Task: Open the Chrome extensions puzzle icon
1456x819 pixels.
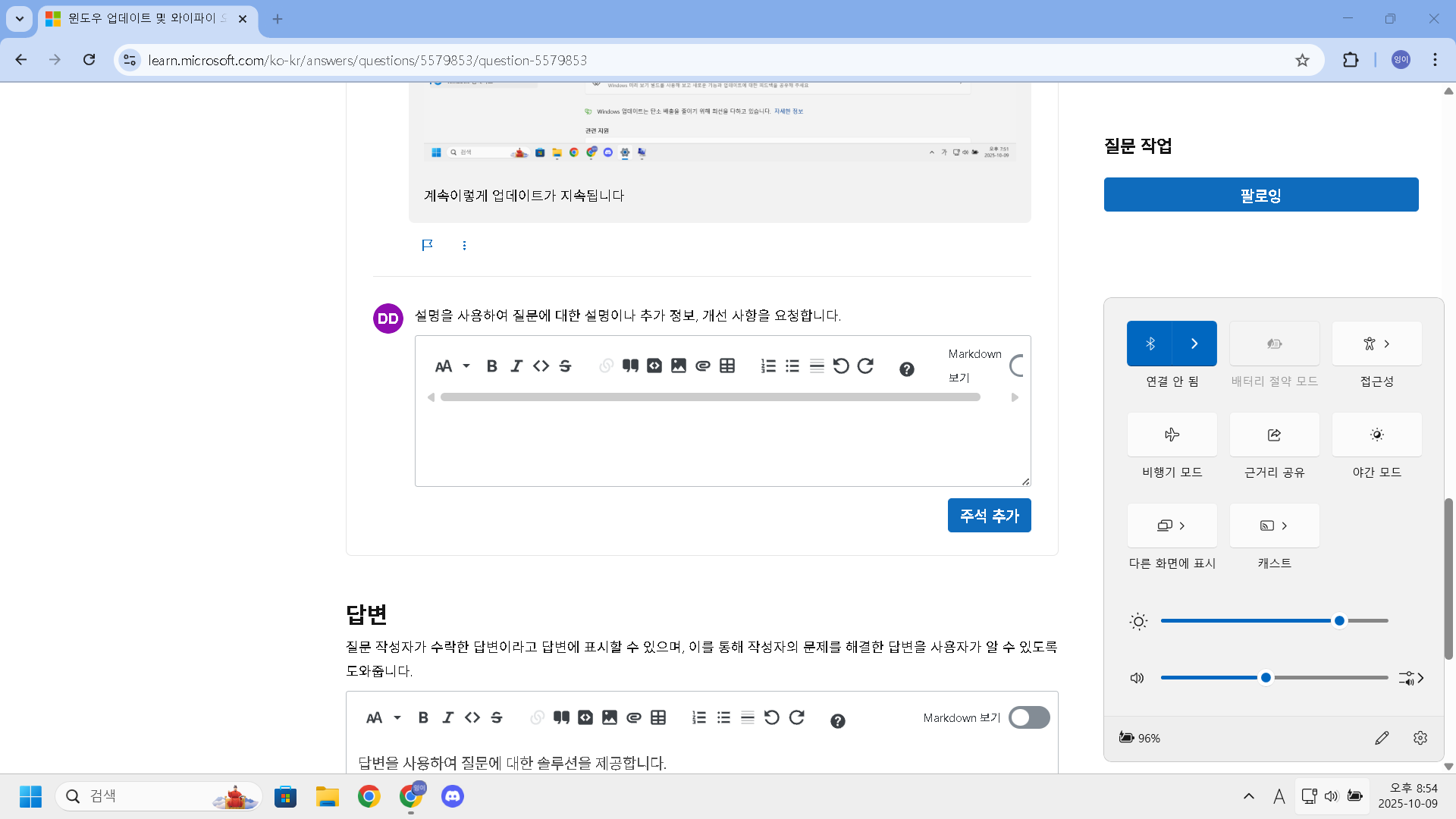Action: [x=1351, y=60]
